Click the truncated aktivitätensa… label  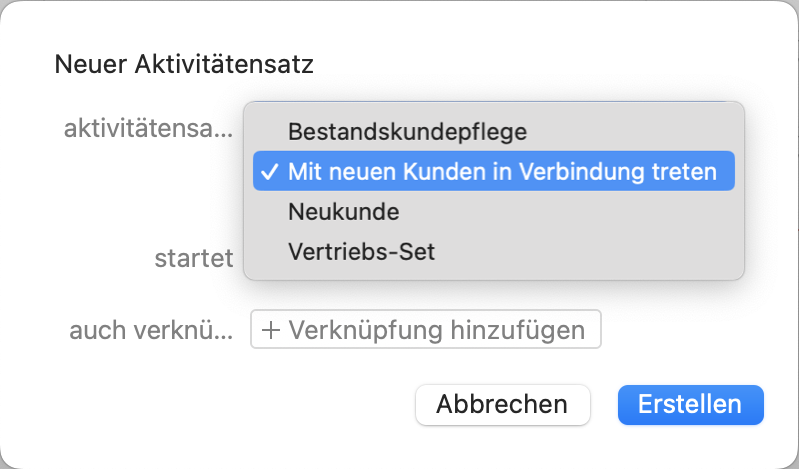148,128
